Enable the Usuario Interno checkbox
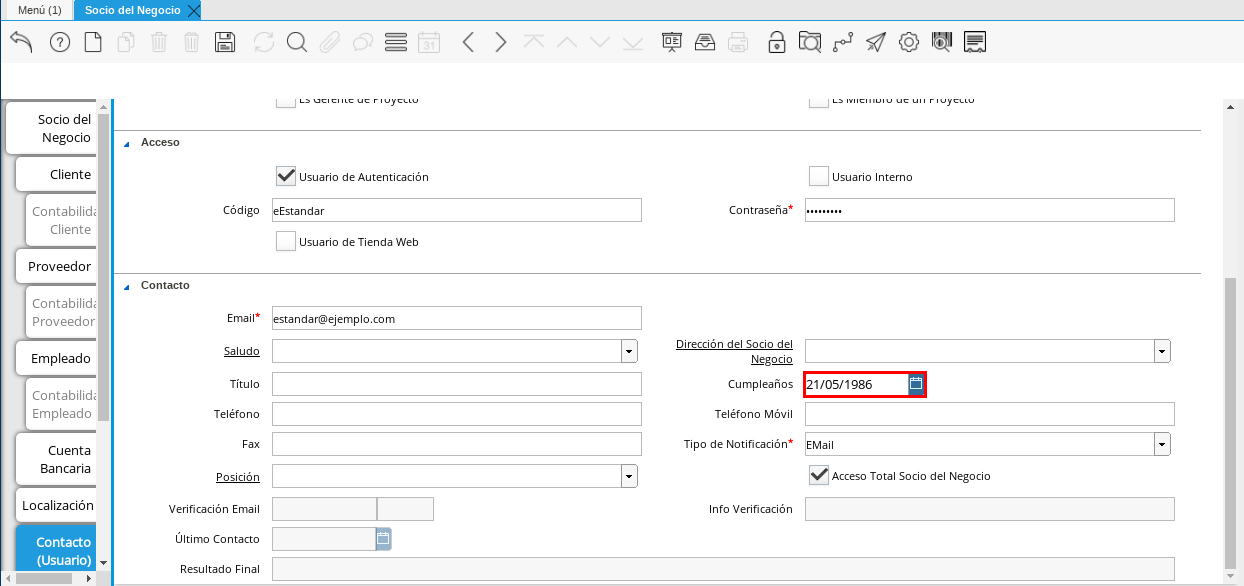 [x=819, y=177]
